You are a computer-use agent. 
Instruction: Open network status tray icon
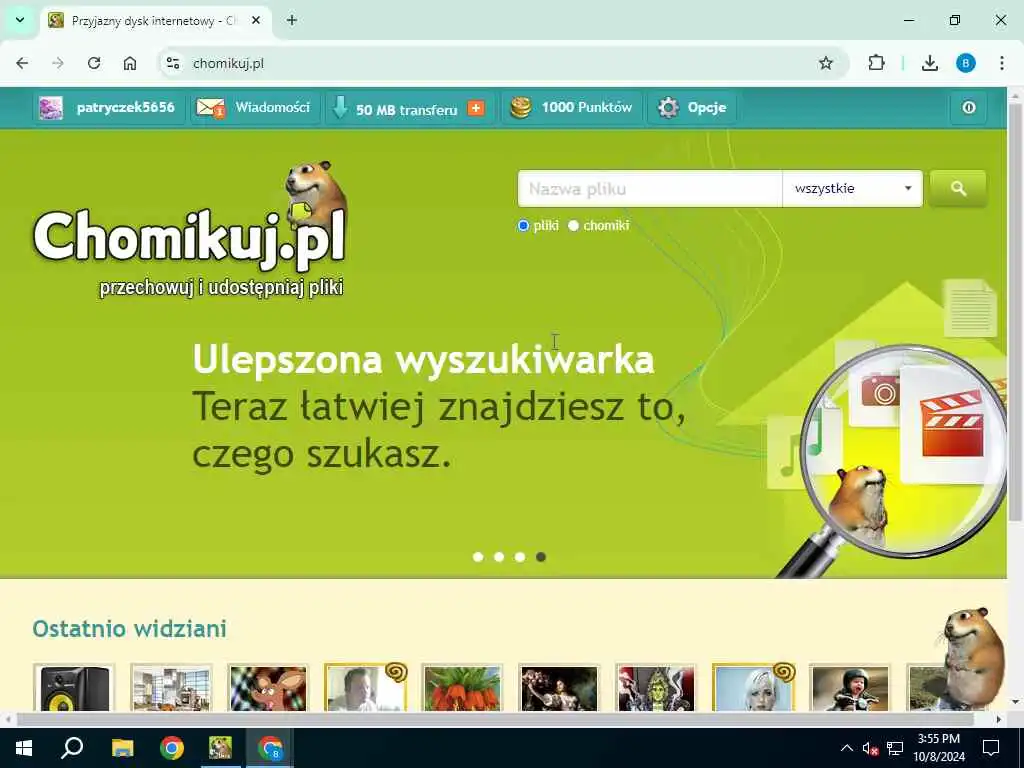895,748
